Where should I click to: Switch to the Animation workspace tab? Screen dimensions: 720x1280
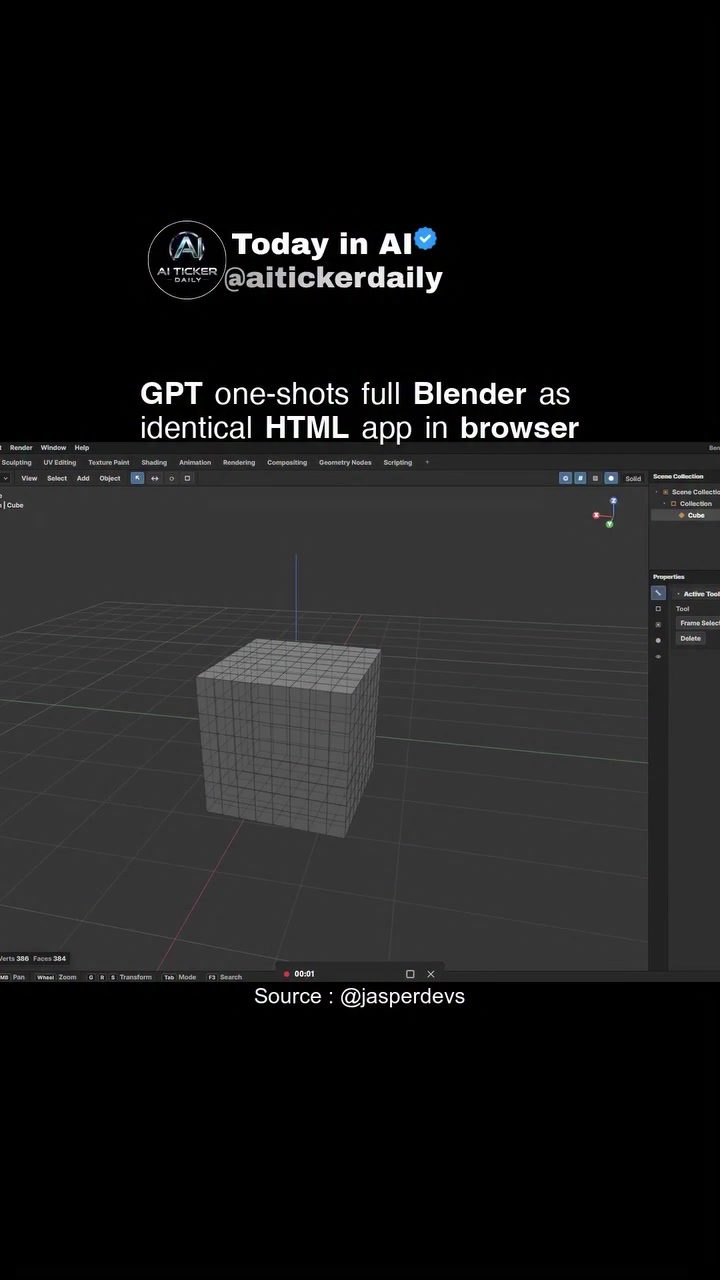195,463
